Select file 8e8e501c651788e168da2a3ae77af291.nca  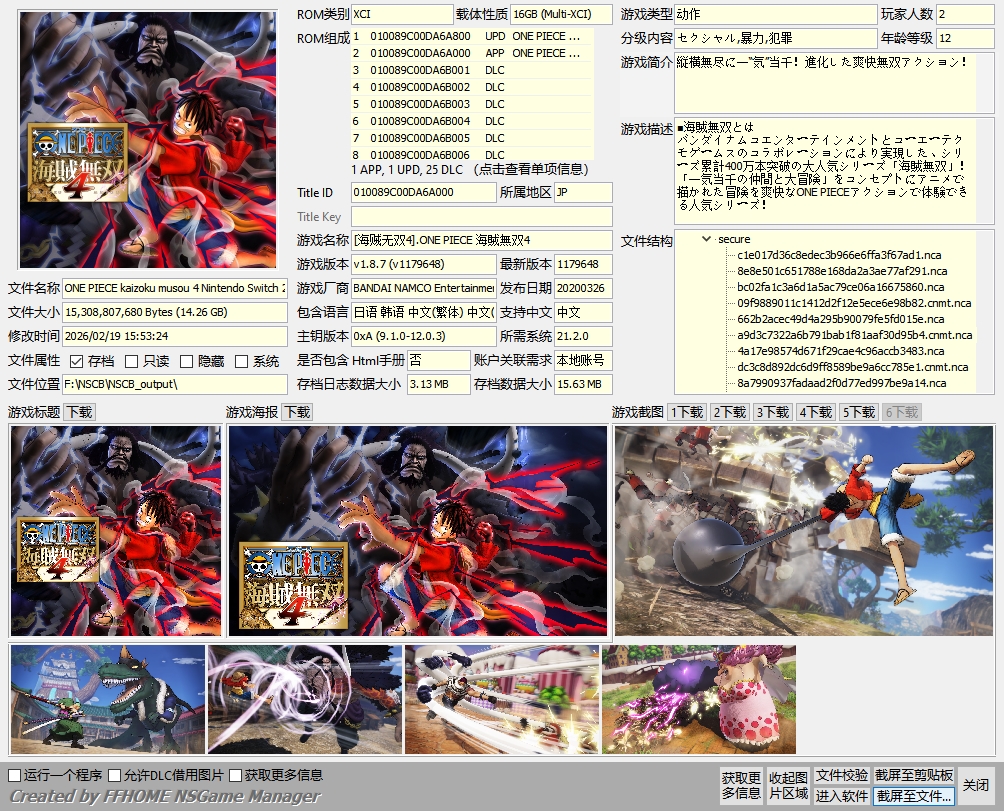(x=842, y=271)
